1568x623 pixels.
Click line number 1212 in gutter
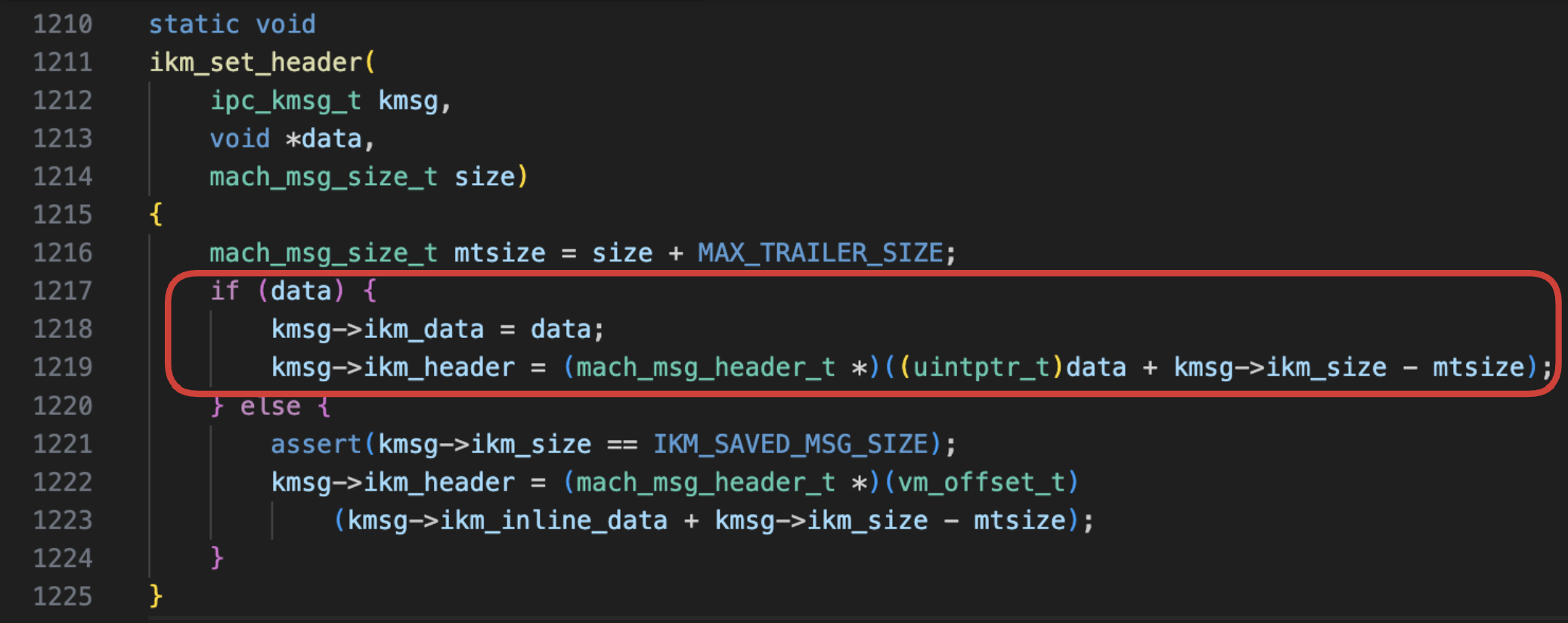coord(63,101)
